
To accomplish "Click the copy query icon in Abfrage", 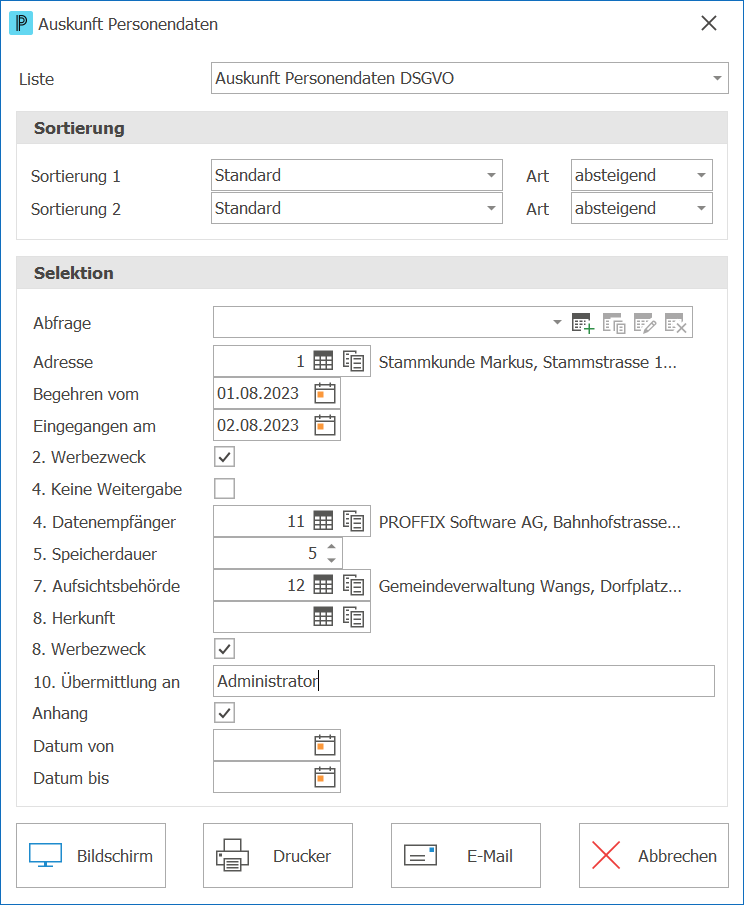I will click(x=614, y=323).
